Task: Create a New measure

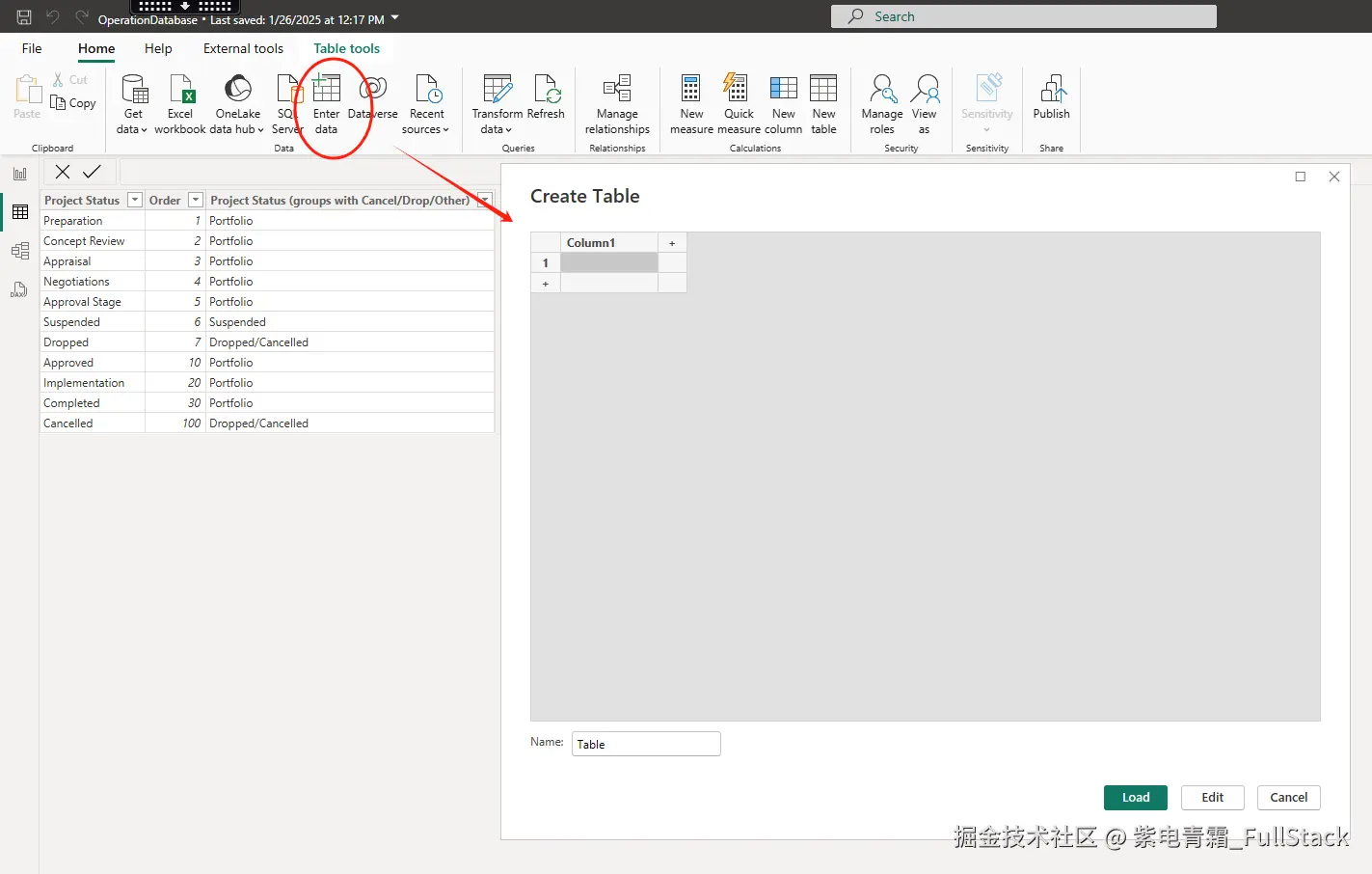Action: coord(691,103)
